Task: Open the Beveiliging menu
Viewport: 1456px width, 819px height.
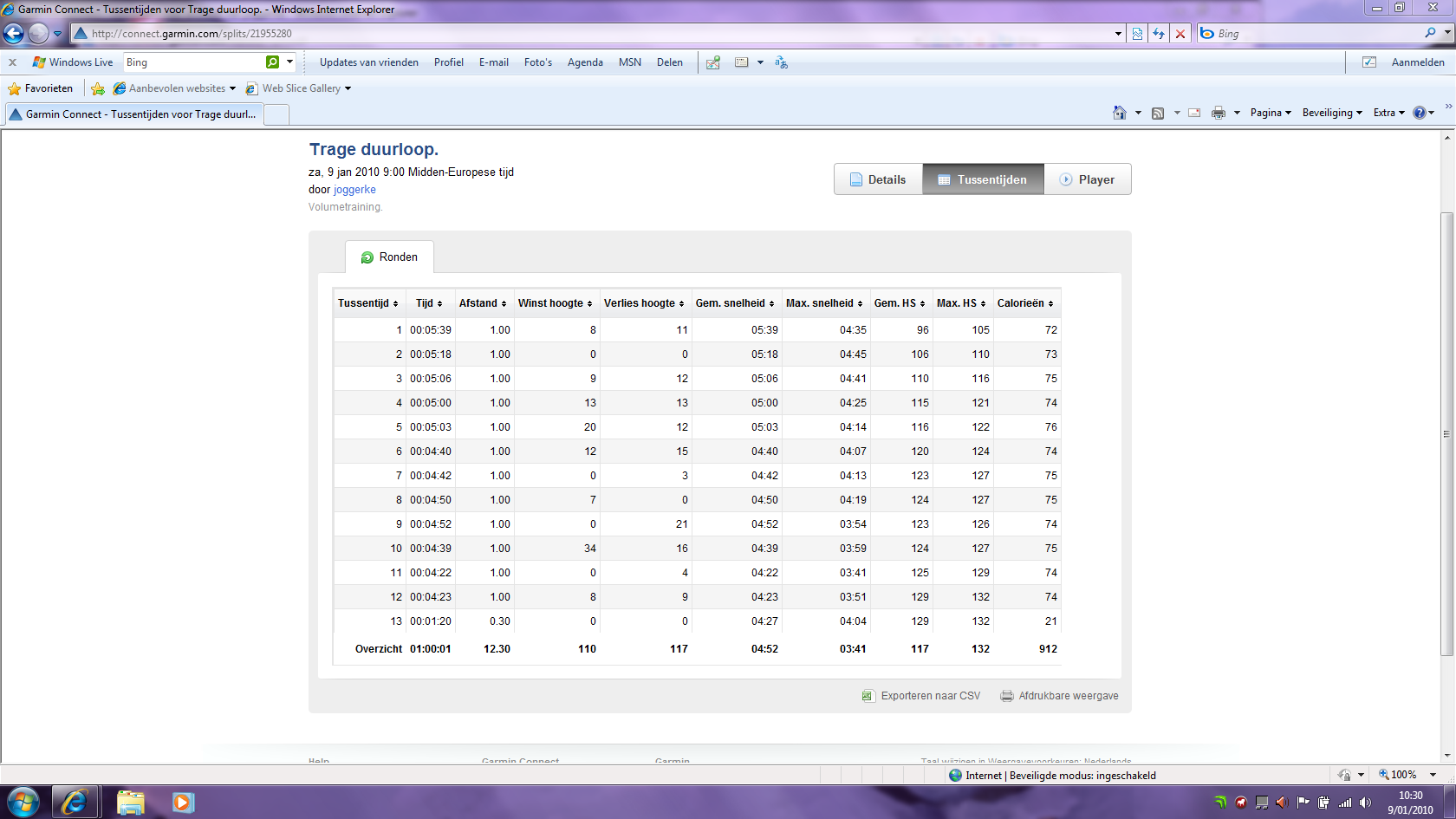Action: point(1332,113)
